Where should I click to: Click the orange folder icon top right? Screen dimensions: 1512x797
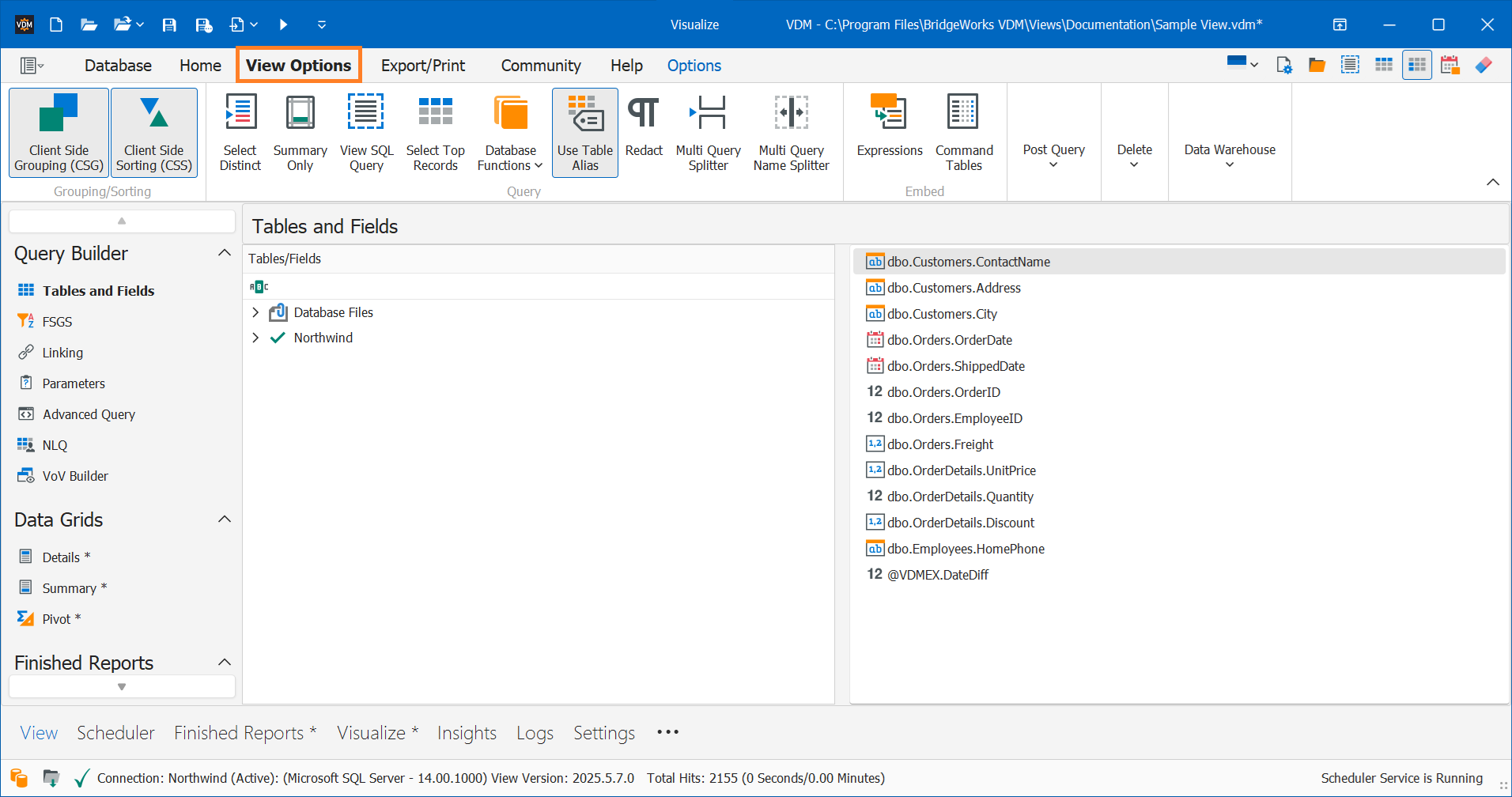pyautogui.click(x=1317, y=65)
